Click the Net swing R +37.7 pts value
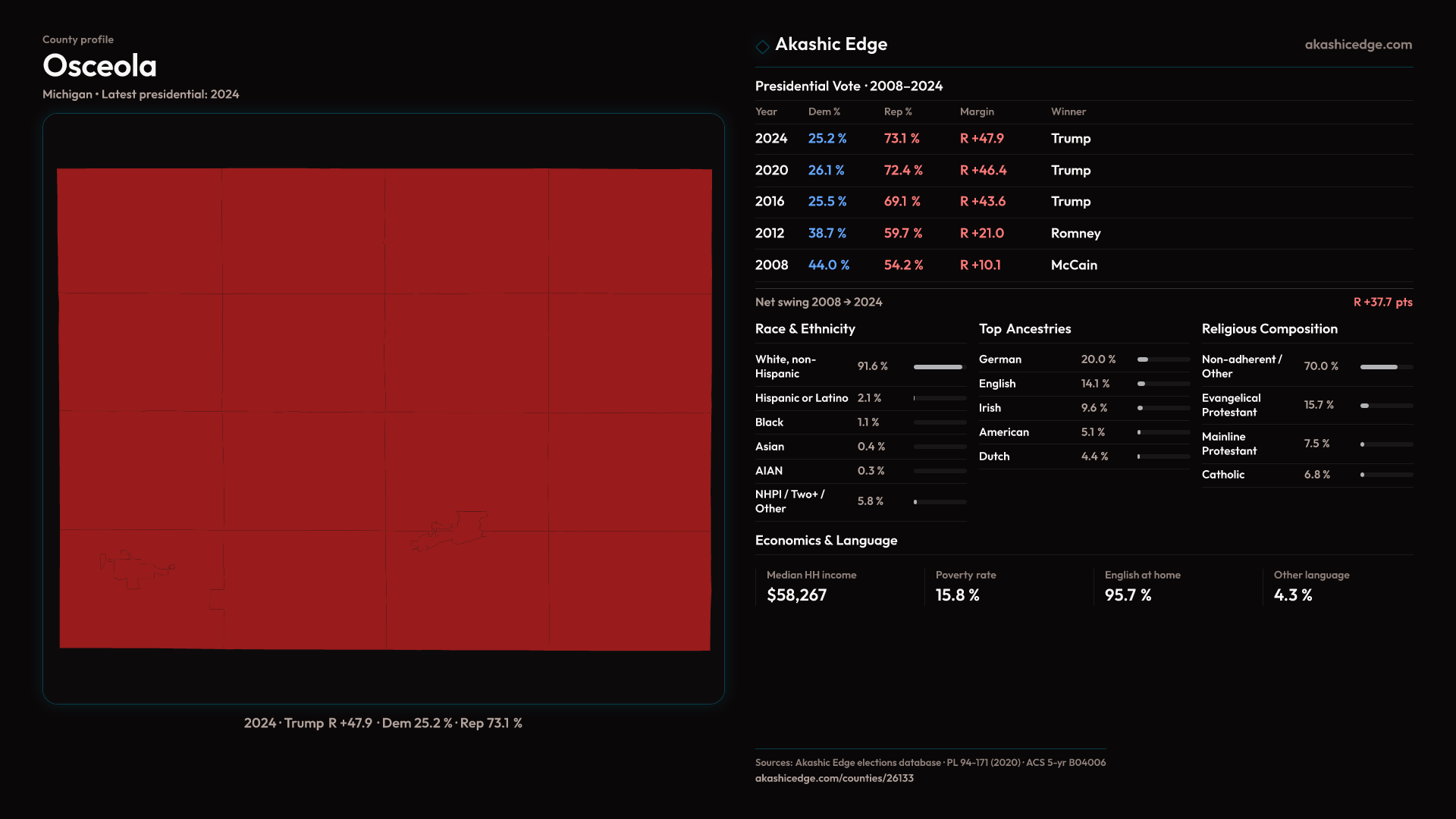1456x819 pixels. coord(1382,302)
